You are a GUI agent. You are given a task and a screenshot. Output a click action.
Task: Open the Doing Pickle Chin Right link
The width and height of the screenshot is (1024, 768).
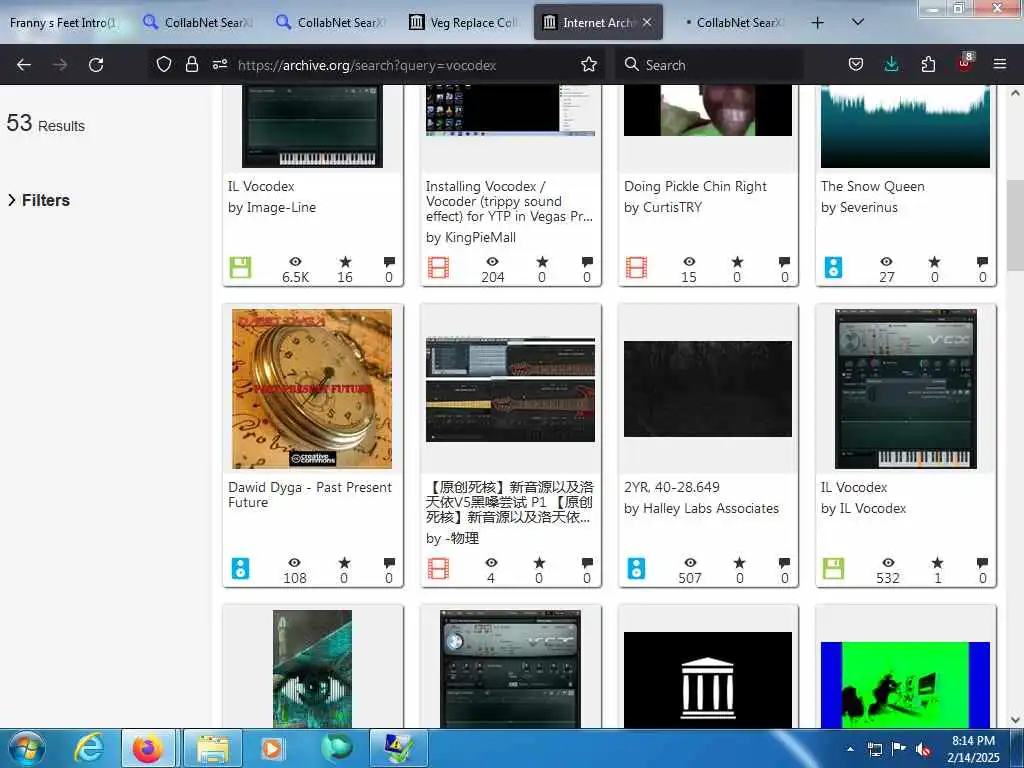pyautogui.click(x=696, y=186)
